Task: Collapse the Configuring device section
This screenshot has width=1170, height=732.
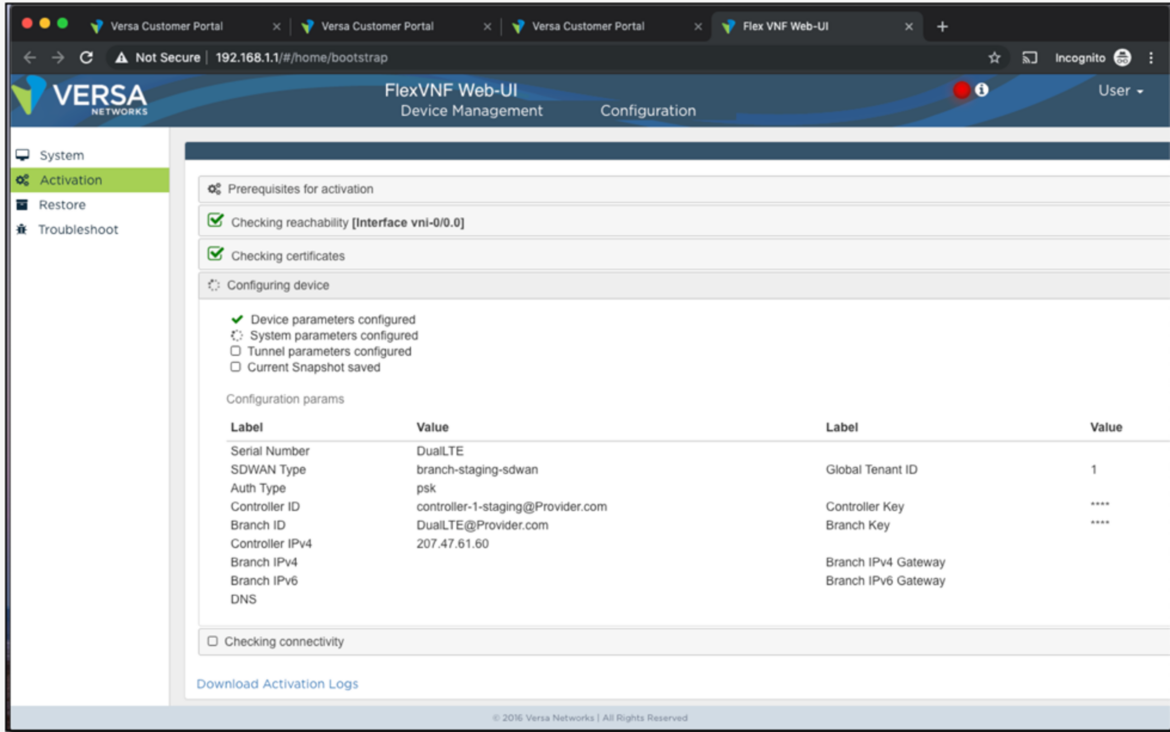Action: coord(277,285)
